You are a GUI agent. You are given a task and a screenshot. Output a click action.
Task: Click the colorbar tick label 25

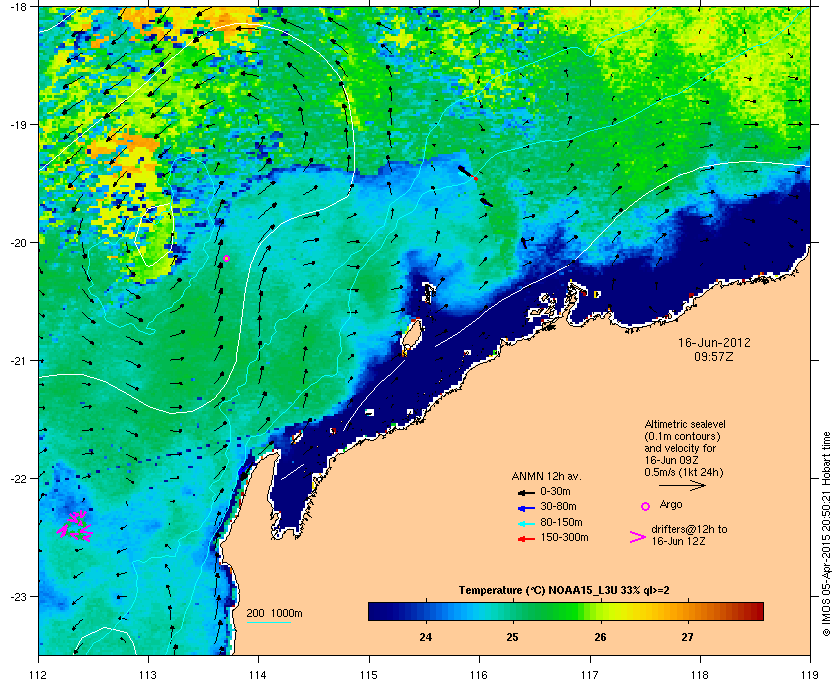pyautogui.click(x=513, y=637)
